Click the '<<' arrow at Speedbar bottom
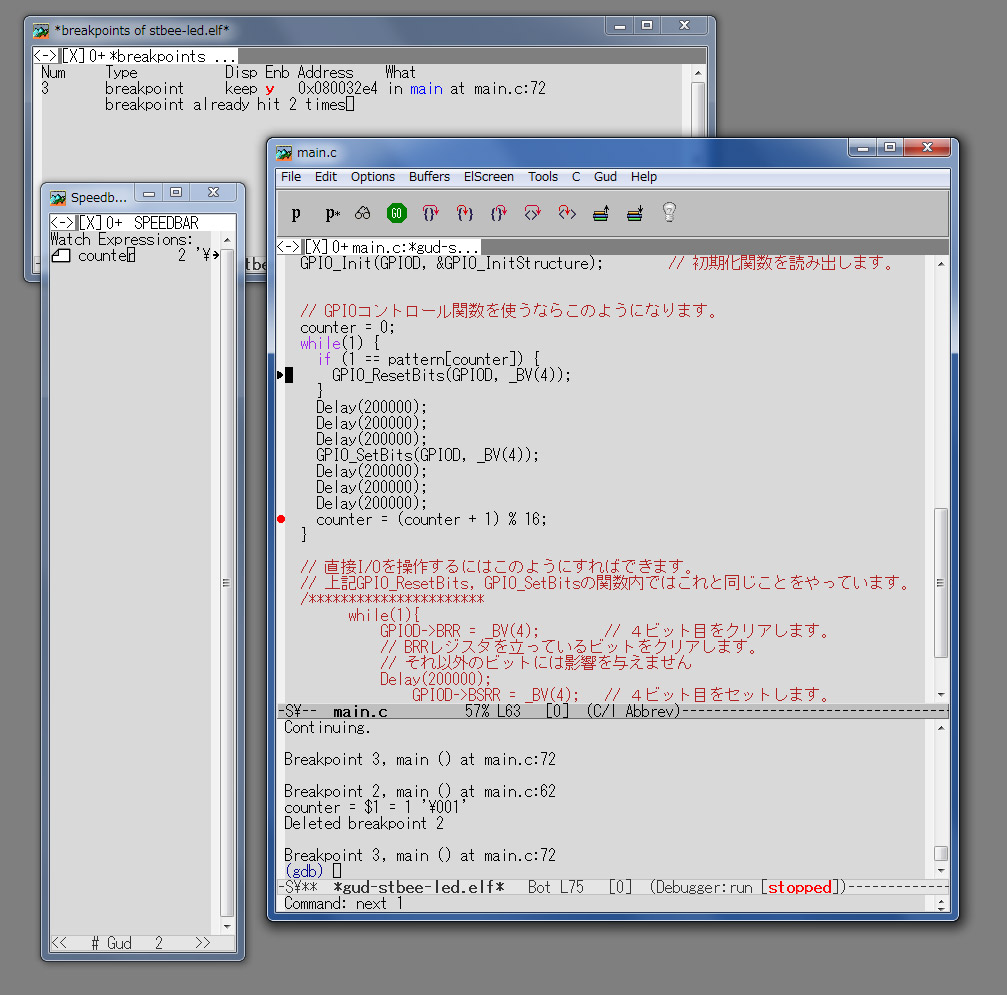Viewport: 1007px width, 995px height. (60, 943)
